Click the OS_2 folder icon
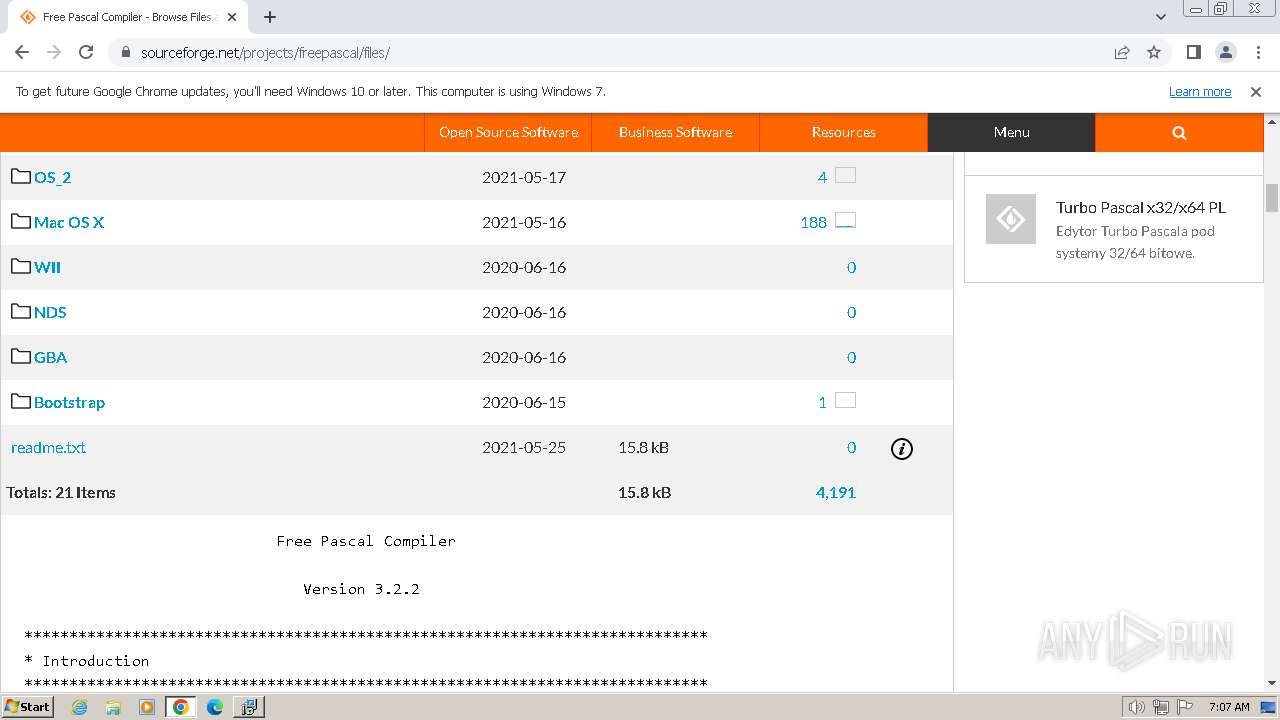The width and height of the screenshot is (1280, 720). pos(21,176)
